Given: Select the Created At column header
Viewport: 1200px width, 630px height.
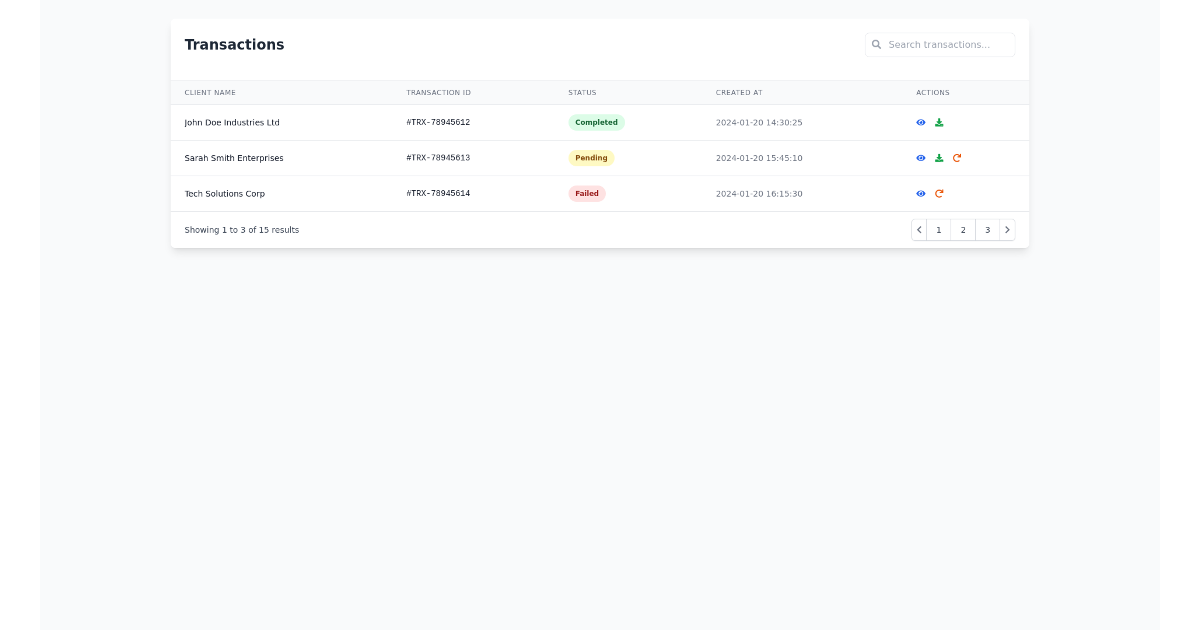Looking at the screenshot, I should coord(739,92).
